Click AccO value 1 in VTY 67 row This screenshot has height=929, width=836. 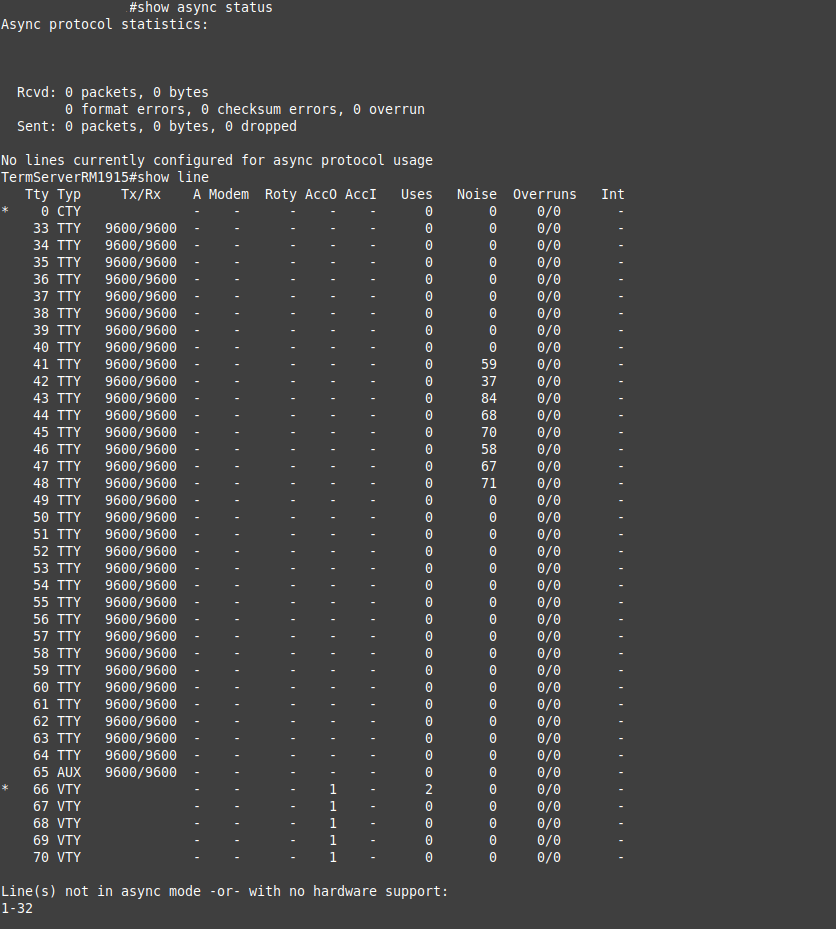333,806
